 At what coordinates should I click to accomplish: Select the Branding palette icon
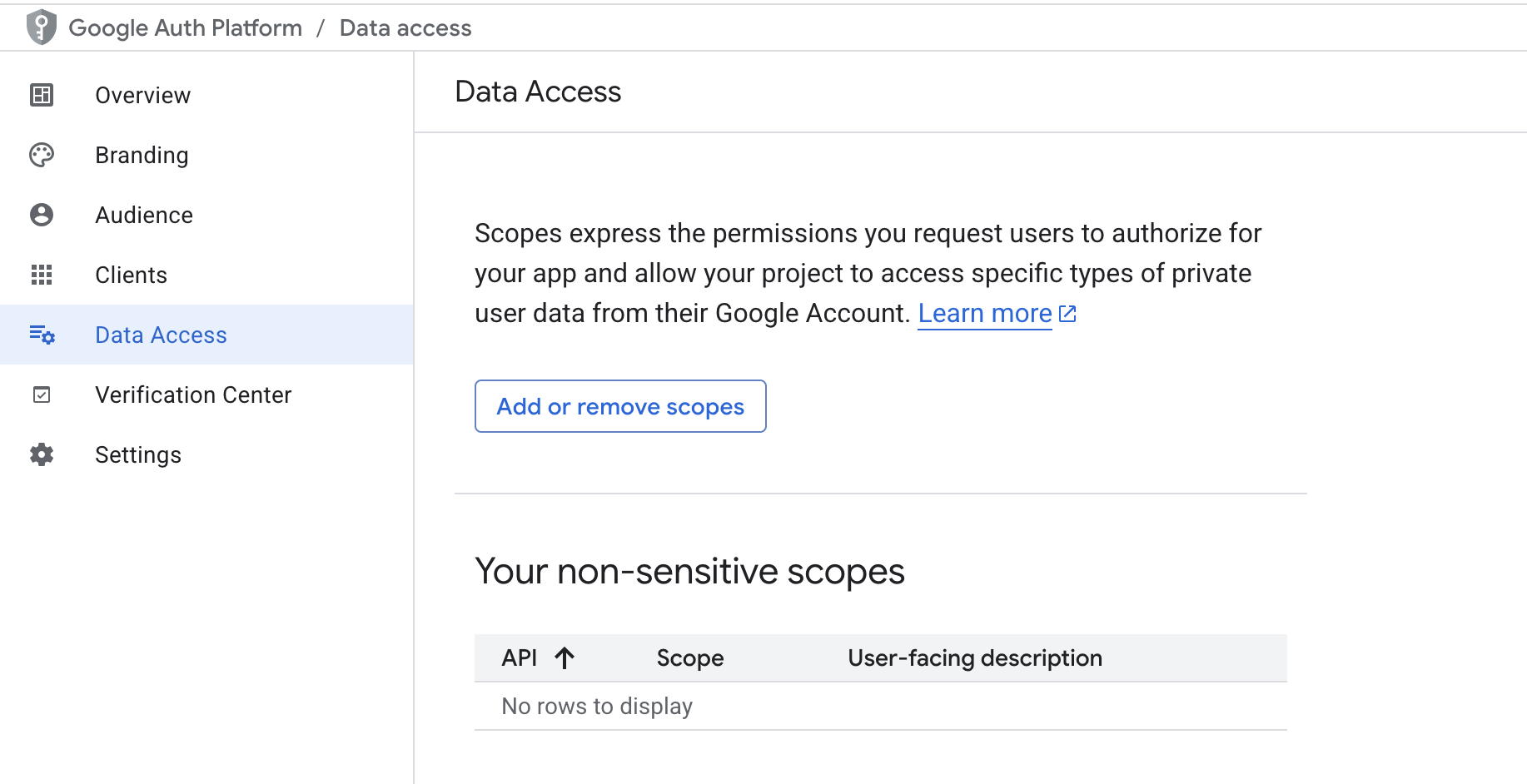42,155
